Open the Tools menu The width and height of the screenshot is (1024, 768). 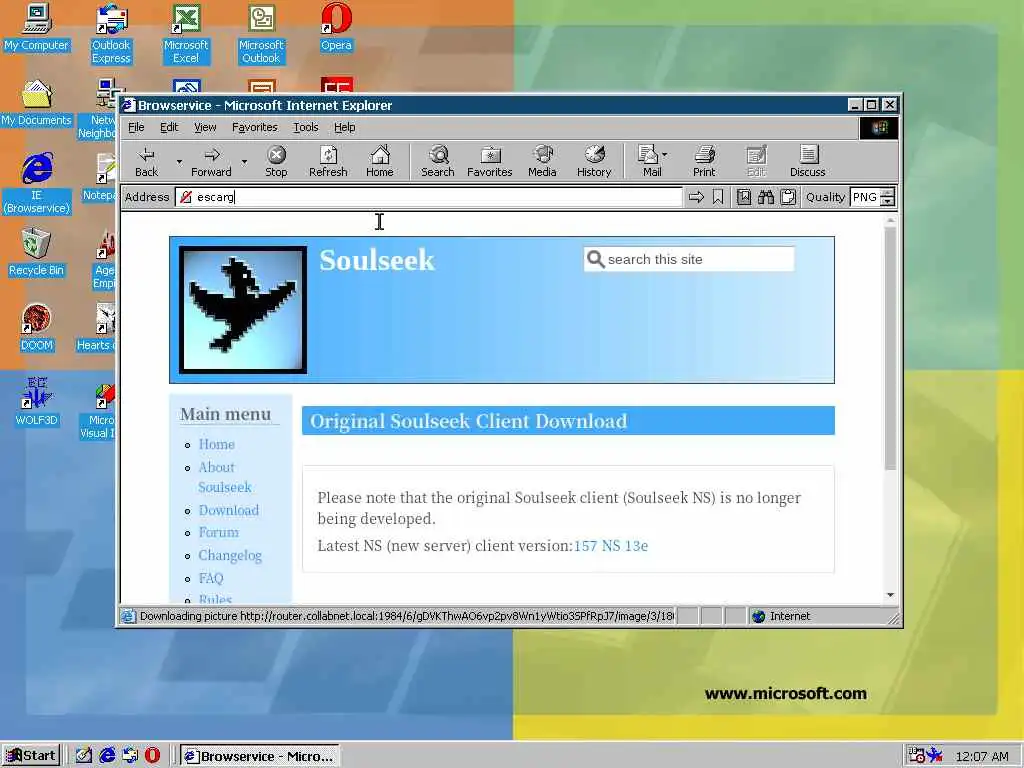coord(306,127)
